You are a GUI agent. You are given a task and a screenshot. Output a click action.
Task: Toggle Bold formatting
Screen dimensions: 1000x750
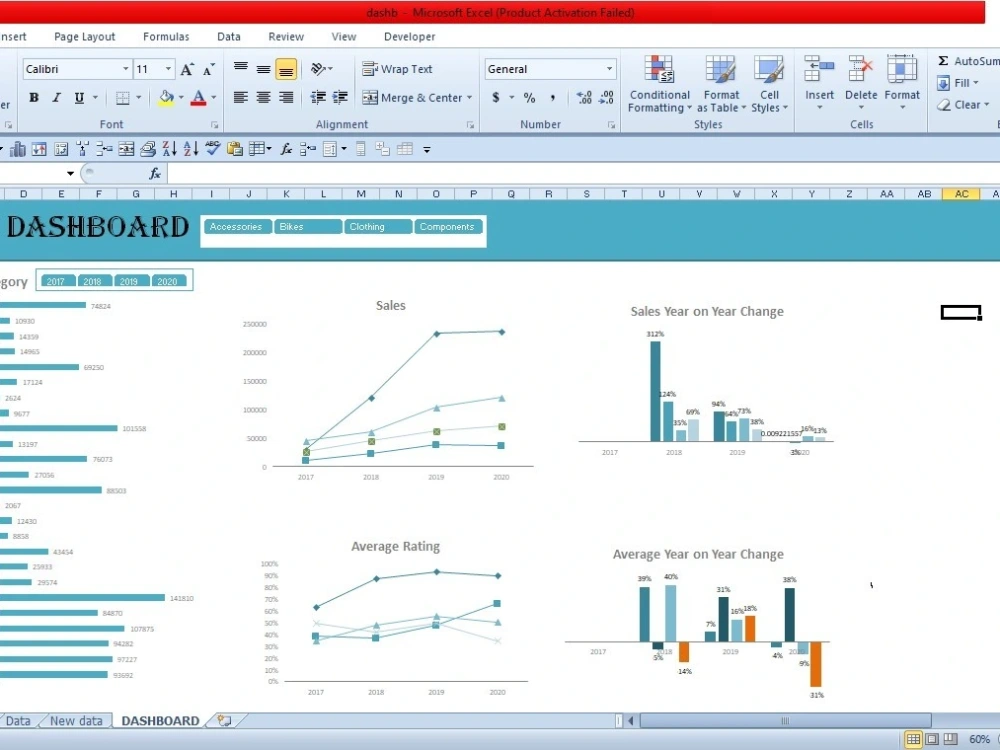tap(34, 98)
